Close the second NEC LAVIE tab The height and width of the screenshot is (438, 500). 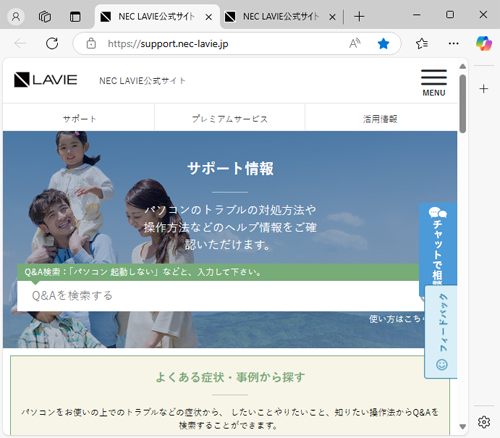point(332,17)
